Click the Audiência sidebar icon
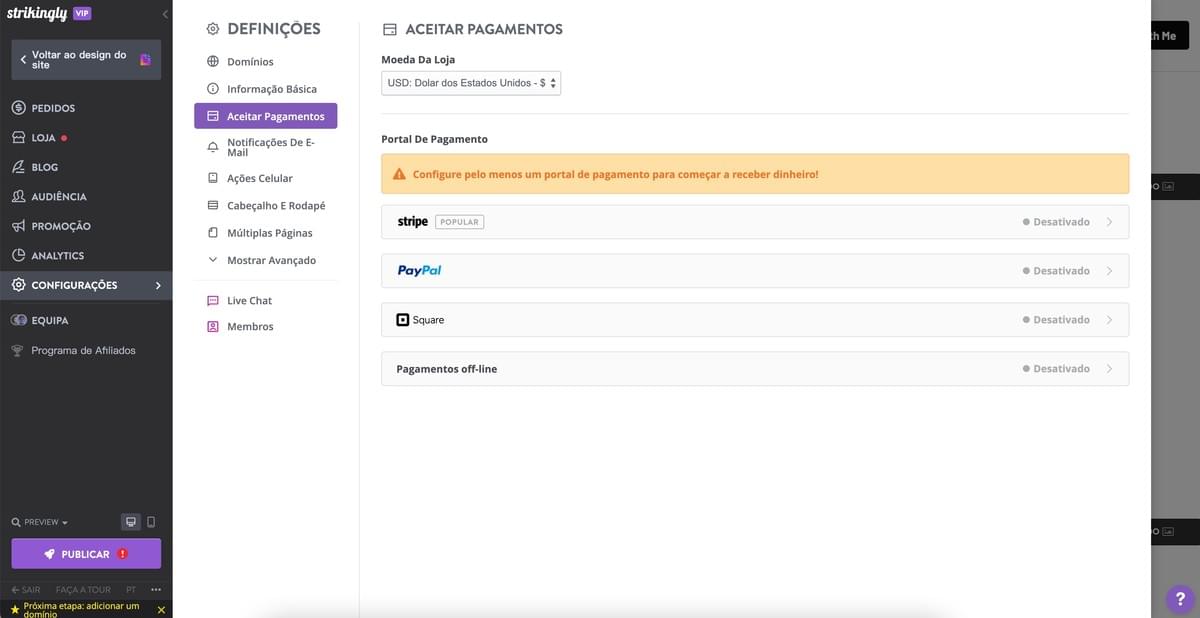The image size is (1200, 618). [x=18, y=196]
